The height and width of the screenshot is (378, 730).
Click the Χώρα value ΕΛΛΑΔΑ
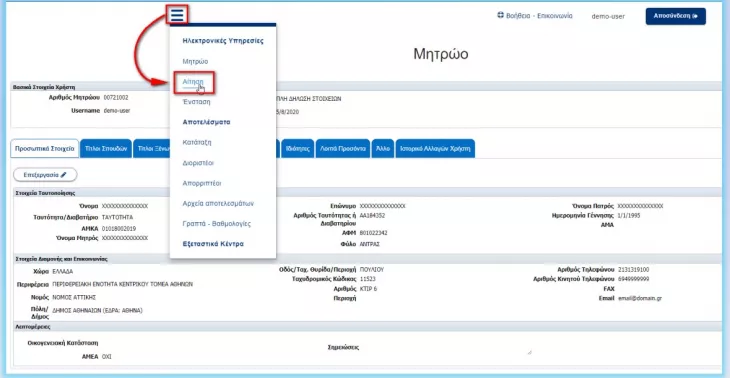click(63, 271)
